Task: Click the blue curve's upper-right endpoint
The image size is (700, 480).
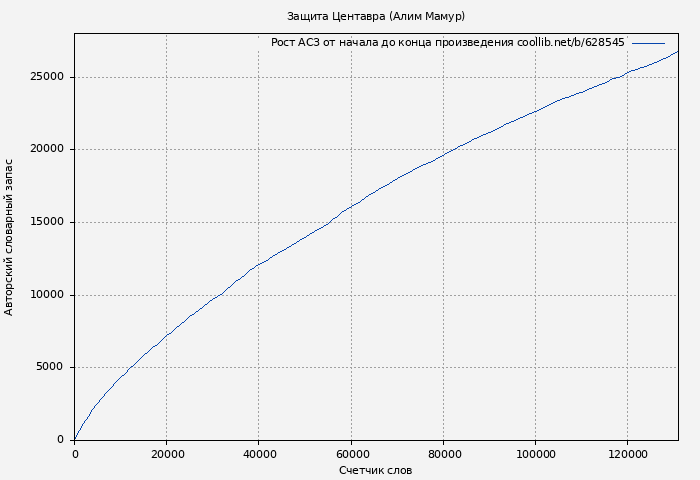Action: (677, 51)
